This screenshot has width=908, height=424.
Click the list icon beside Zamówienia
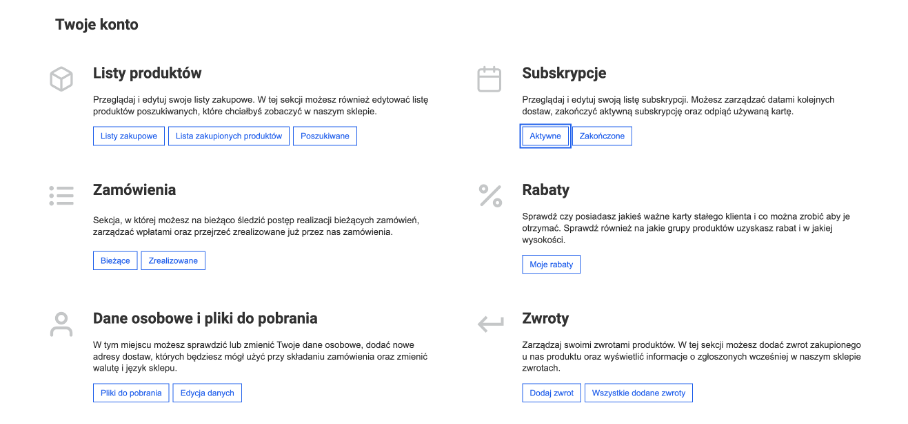point(61,196)
